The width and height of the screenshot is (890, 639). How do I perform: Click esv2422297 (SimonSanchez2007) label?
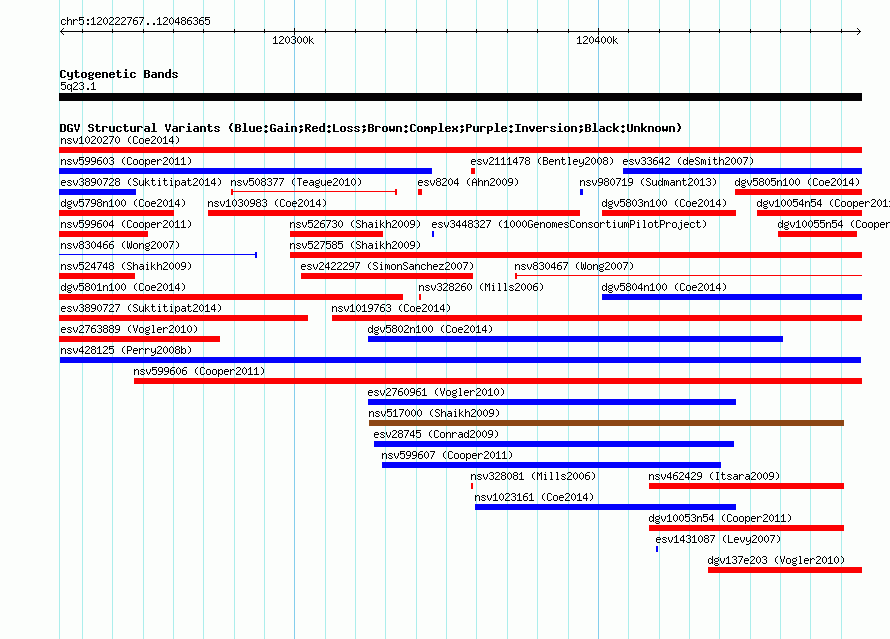click(387, 266)
